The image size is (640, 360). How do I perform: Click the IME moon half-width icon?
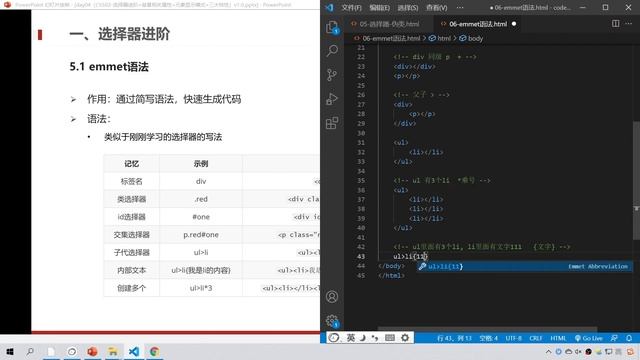362,338
